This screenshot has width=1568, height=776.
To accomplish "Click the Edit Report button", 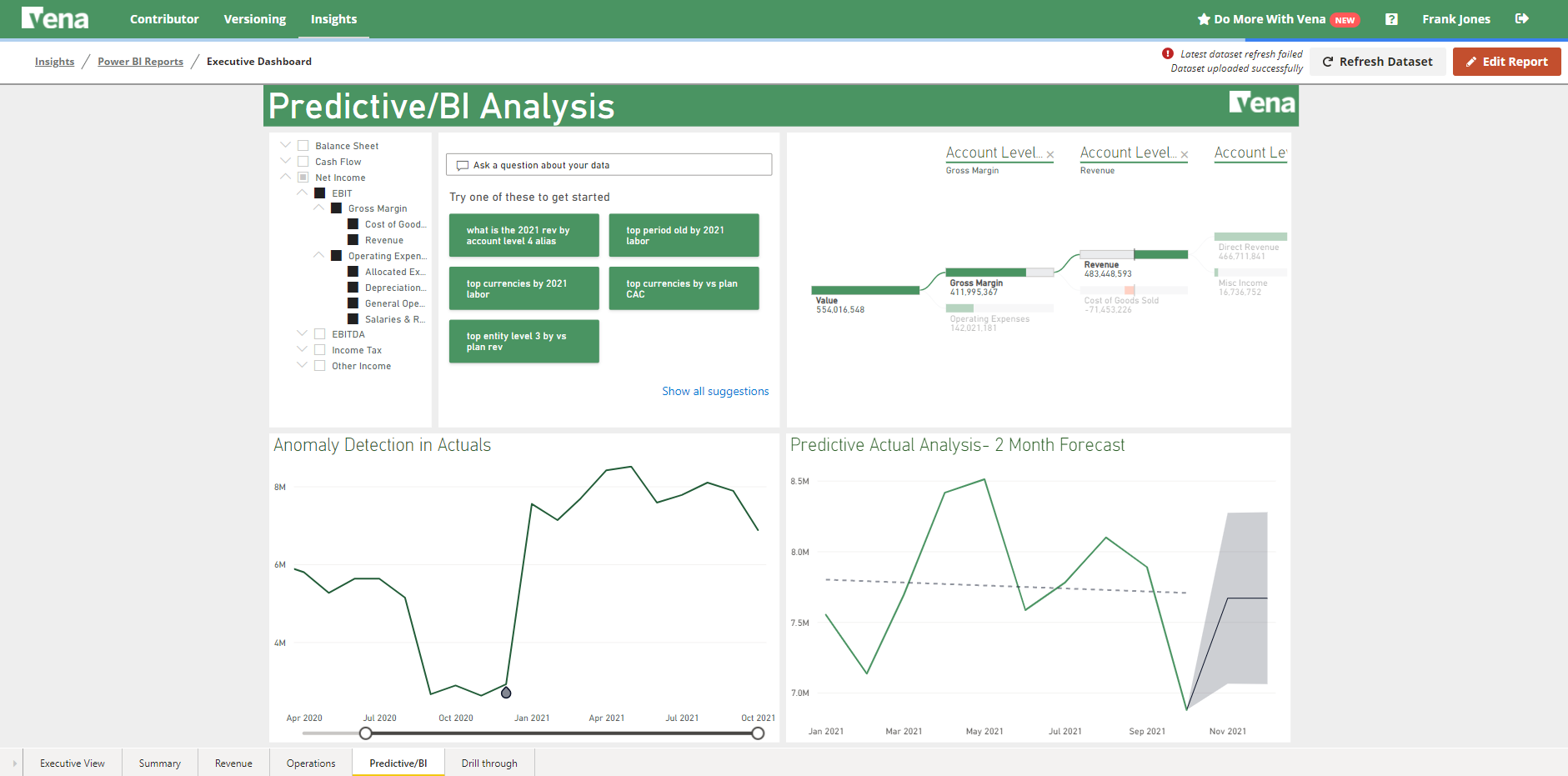I will tap(1506, 62).
